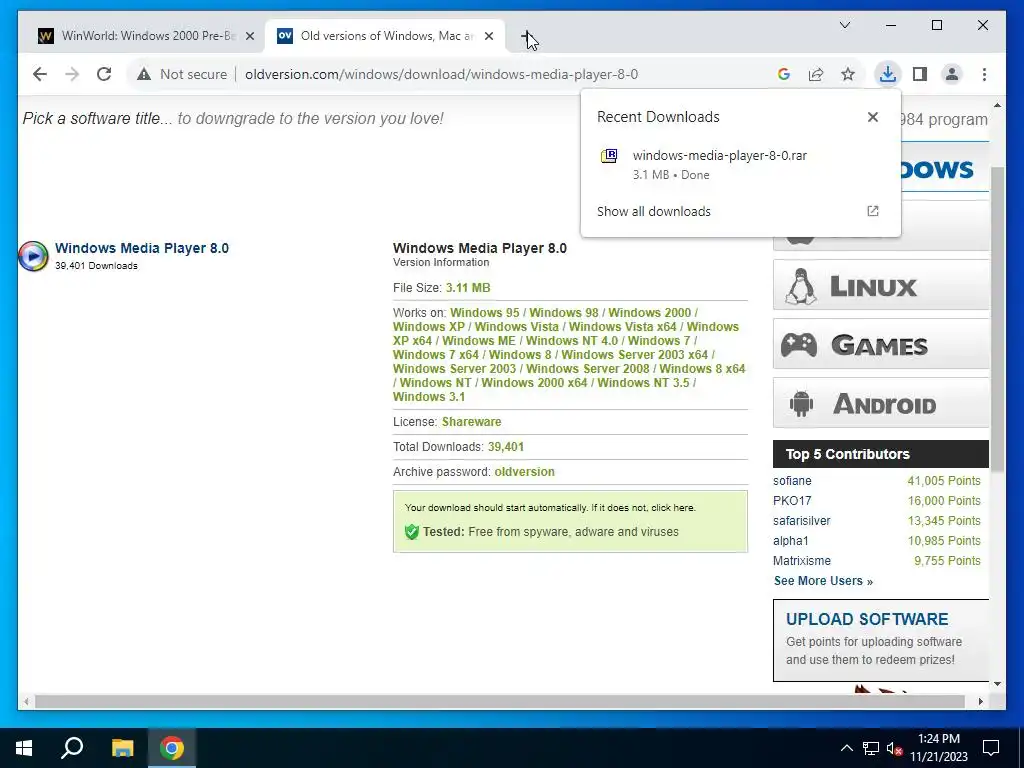Screen dimensions: 1024x768
Task: Follow the Windows 98 link
Action: 564,313
